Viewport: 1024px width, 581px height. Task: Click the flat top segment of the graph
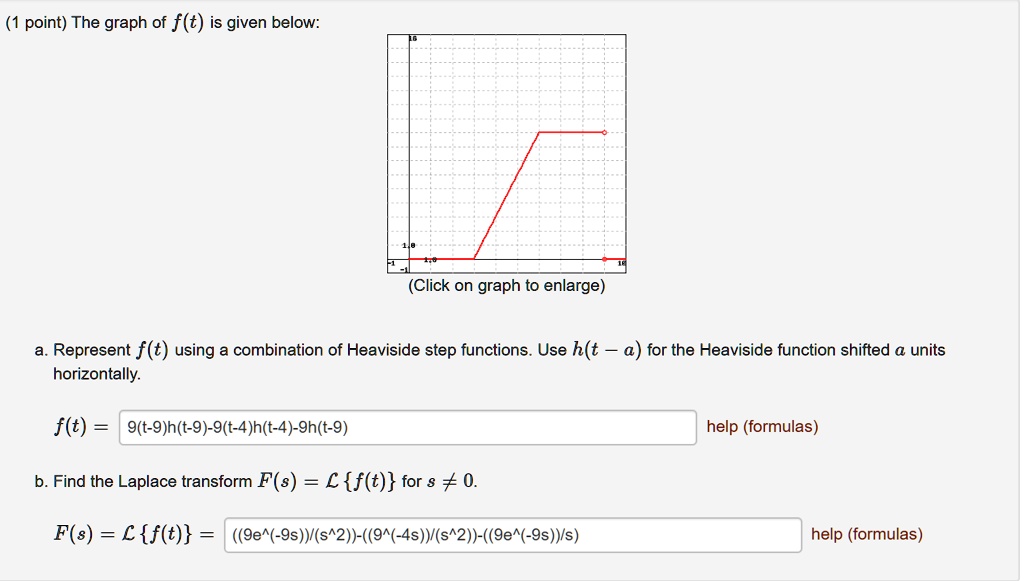tap(570, 131)
